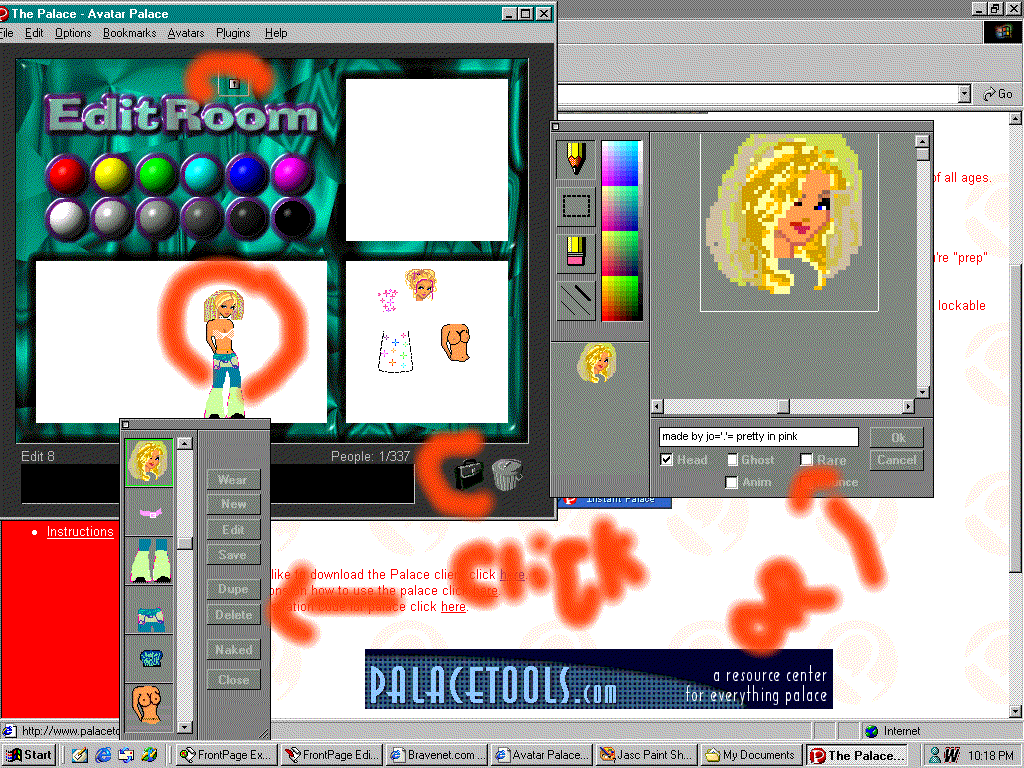This screenshot has width=1024, height=768.
Task: Click the prop editor canvas scroll right arrow
Action: [908, 406]
